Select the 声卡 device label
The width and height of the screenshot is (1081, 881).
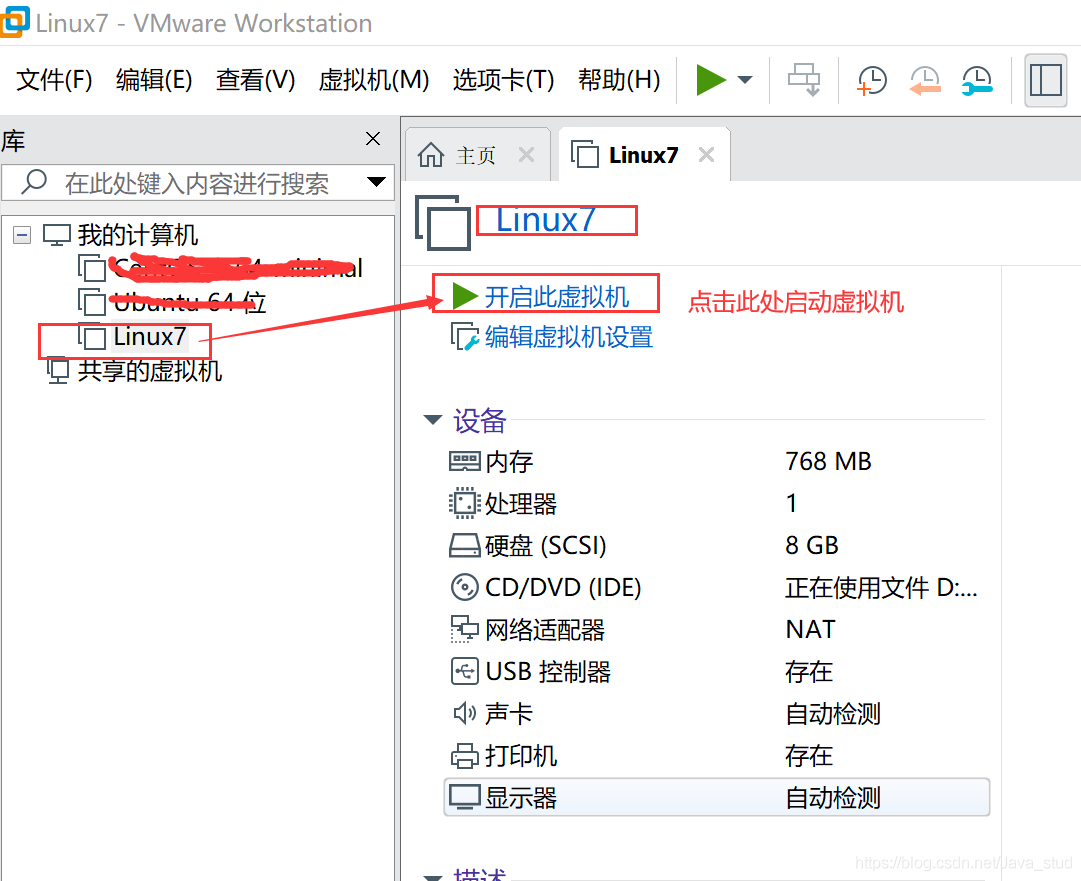coord(509,713)
